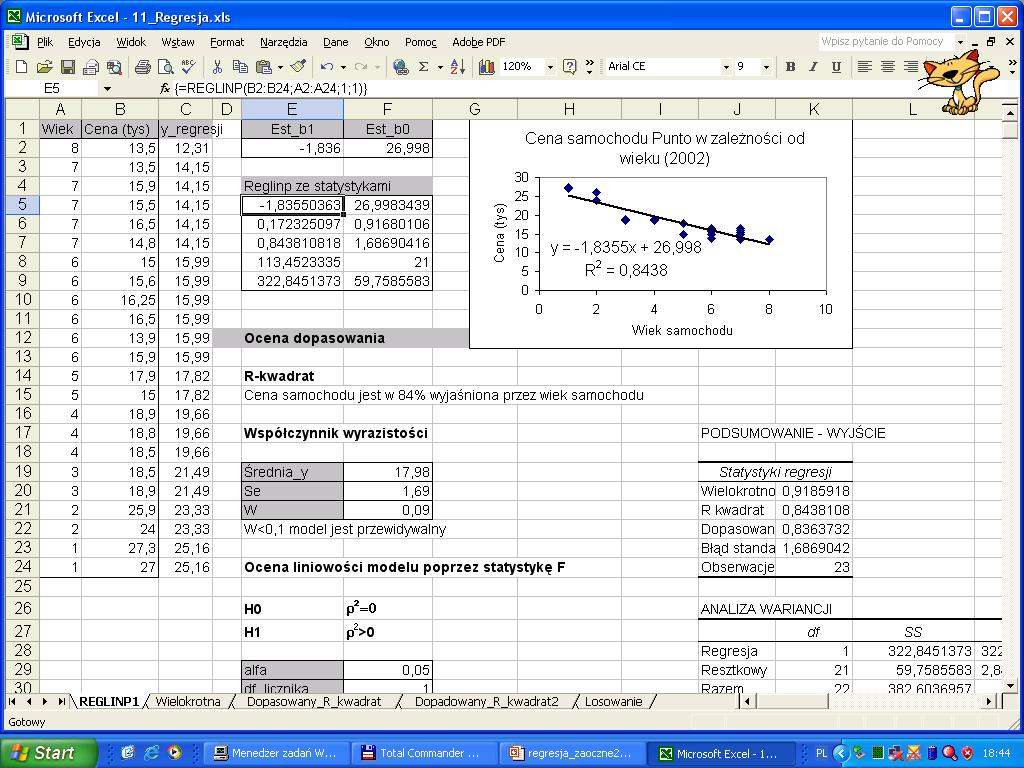Open the Adobe PDF menu
The height and width of the screenshot is (768, 1024).
(479, 42)
